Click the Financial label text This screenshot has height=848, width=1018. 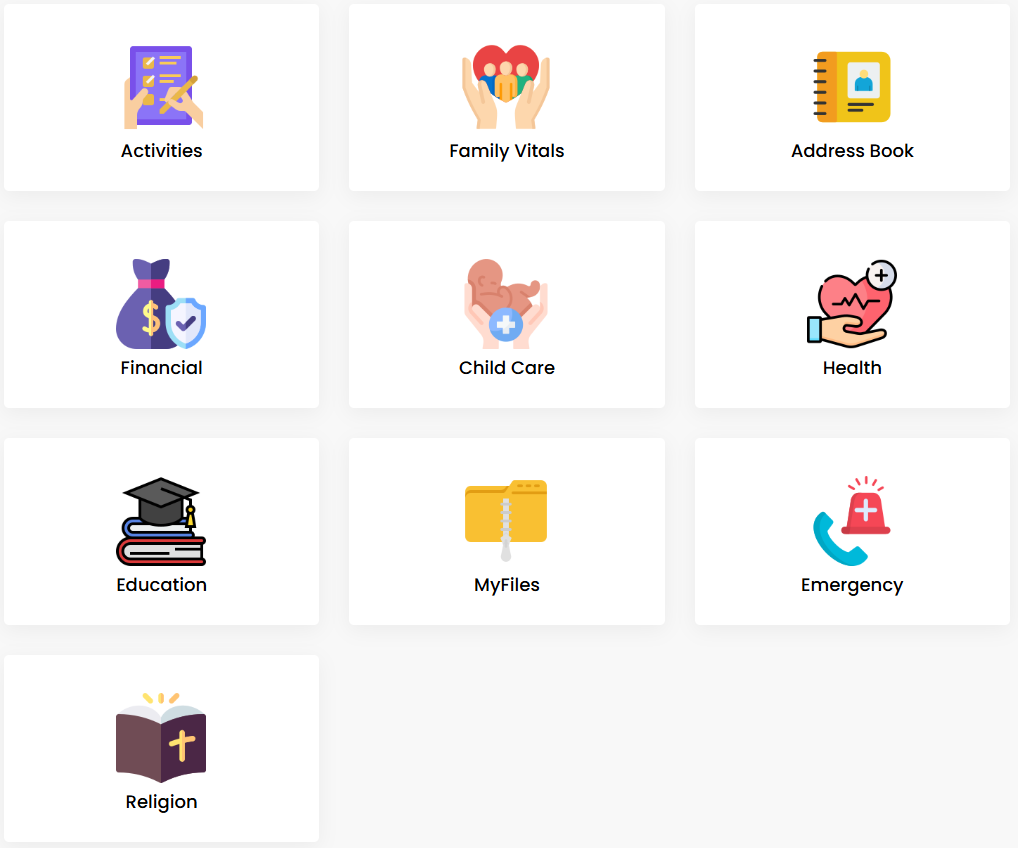161,368
